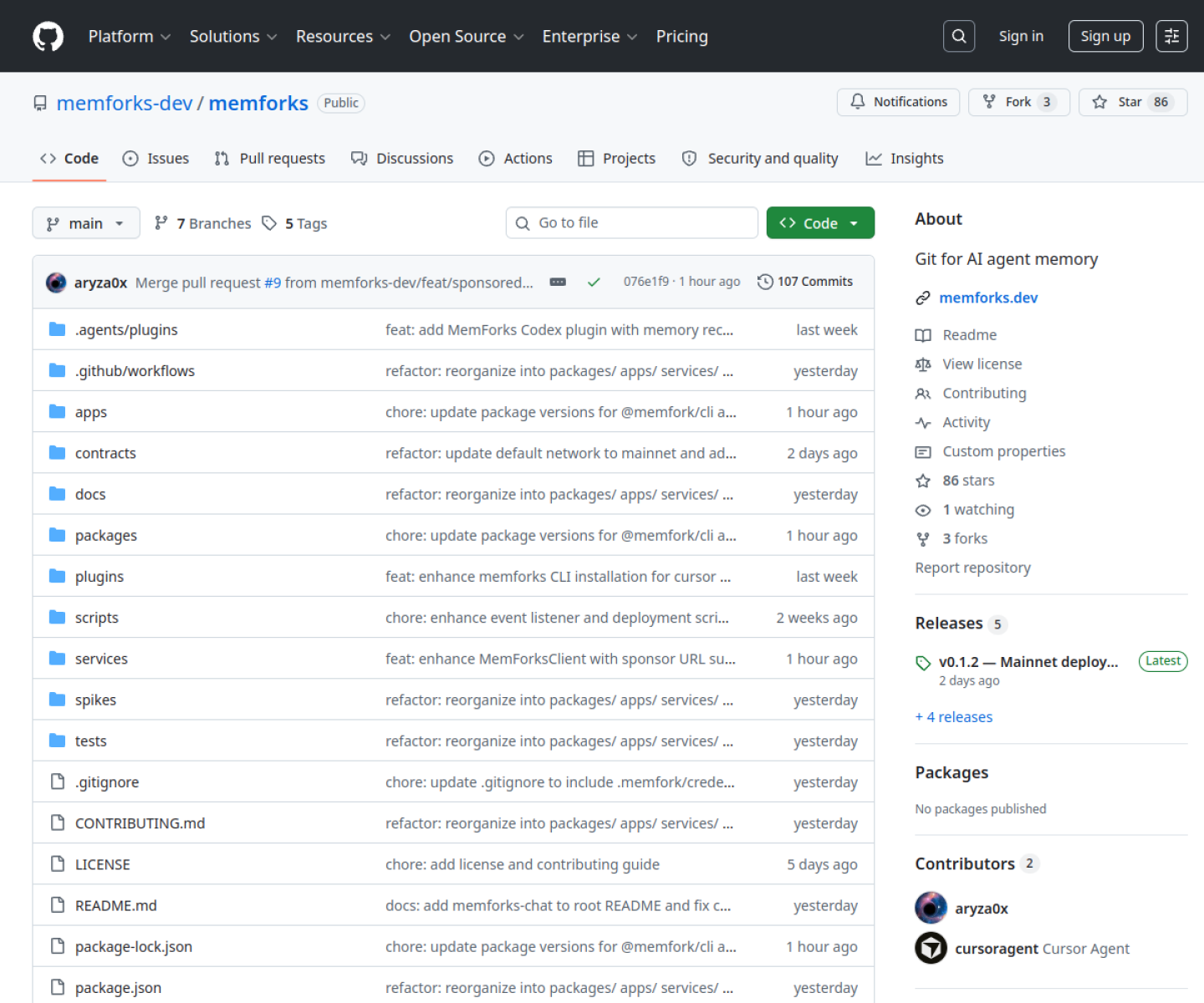
Task: Open the spikes folder
Action: 95,700
